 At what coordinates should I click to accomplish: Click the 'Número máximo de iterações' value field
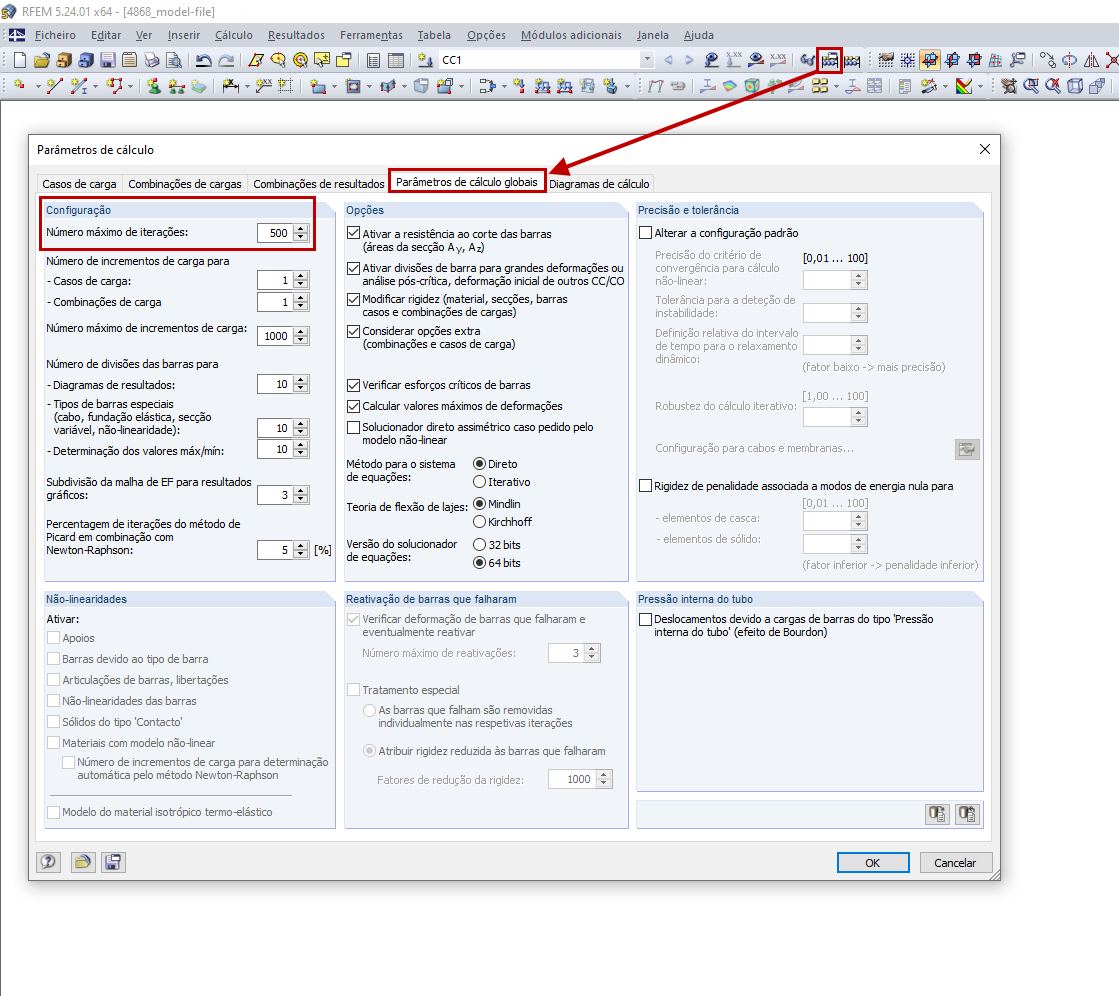(x=275, y=233)
